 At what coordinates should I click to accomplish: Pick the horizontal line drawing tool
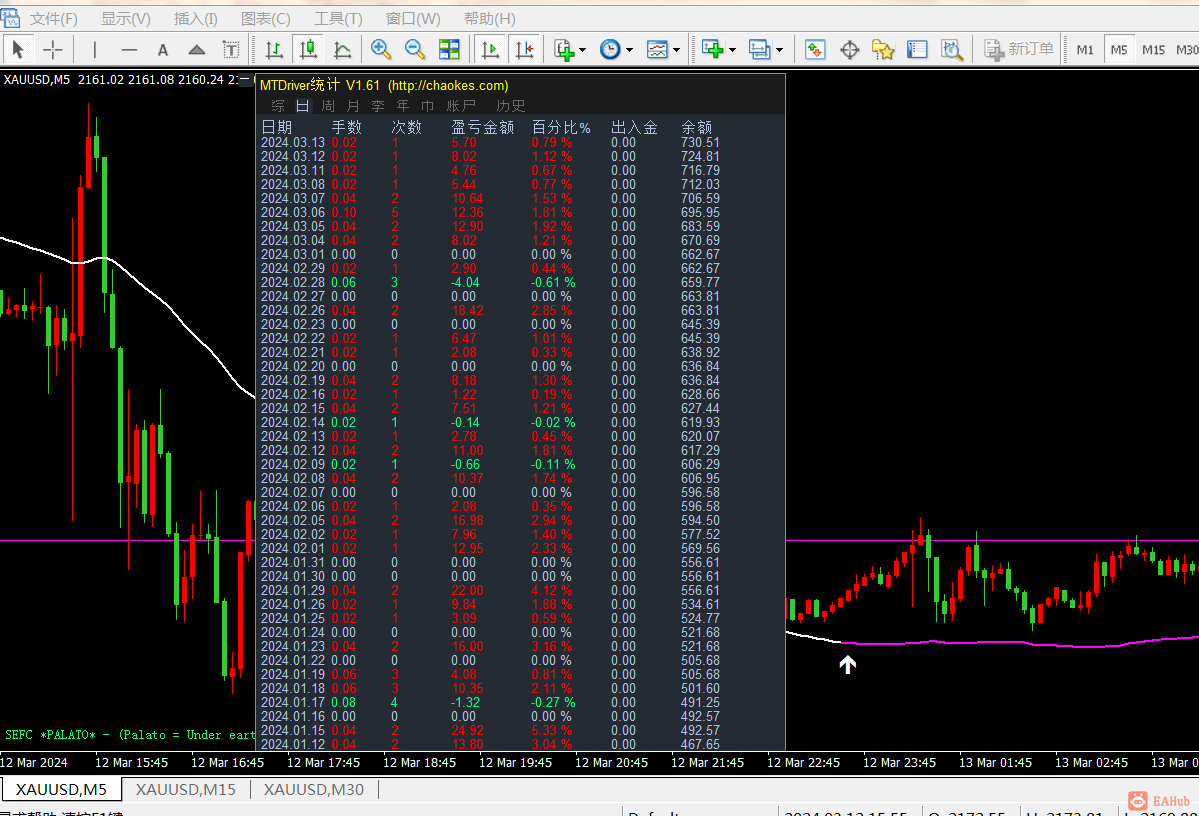point(129,50)
